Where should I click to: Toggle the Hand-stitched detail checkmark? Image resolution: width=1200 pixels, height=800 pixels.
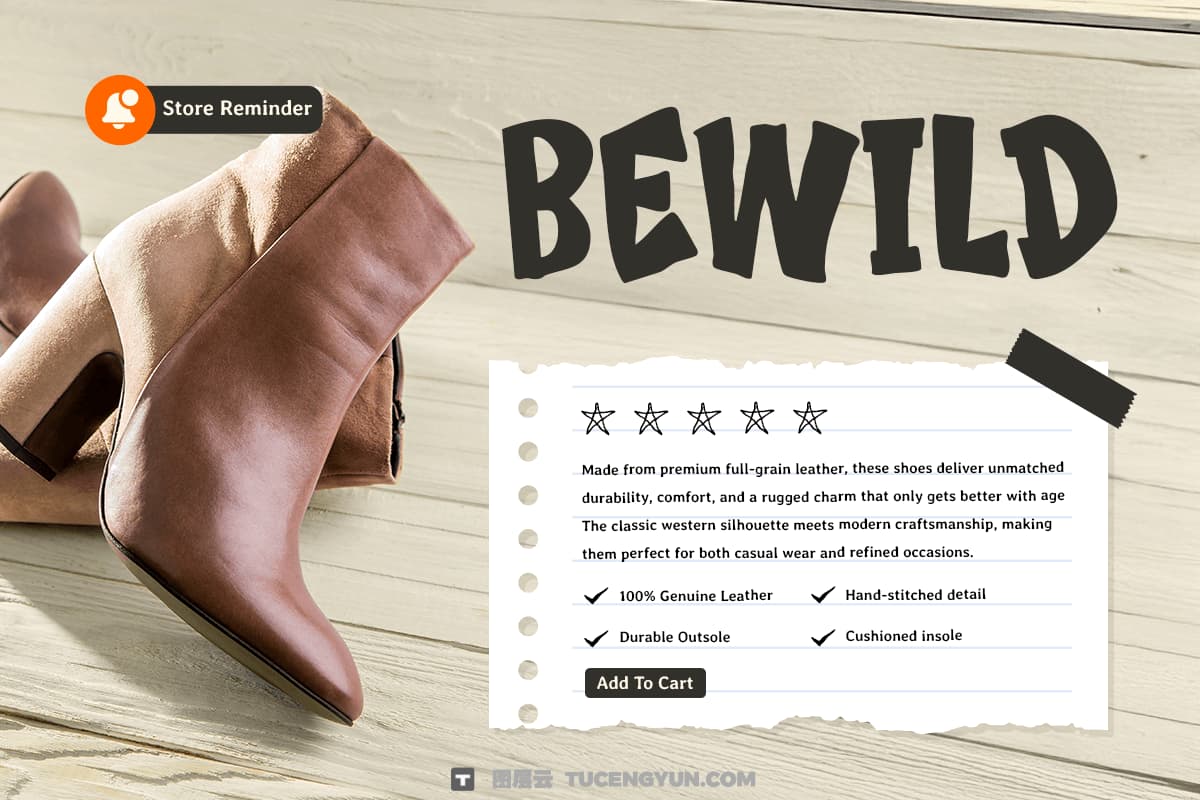[823, 595]
